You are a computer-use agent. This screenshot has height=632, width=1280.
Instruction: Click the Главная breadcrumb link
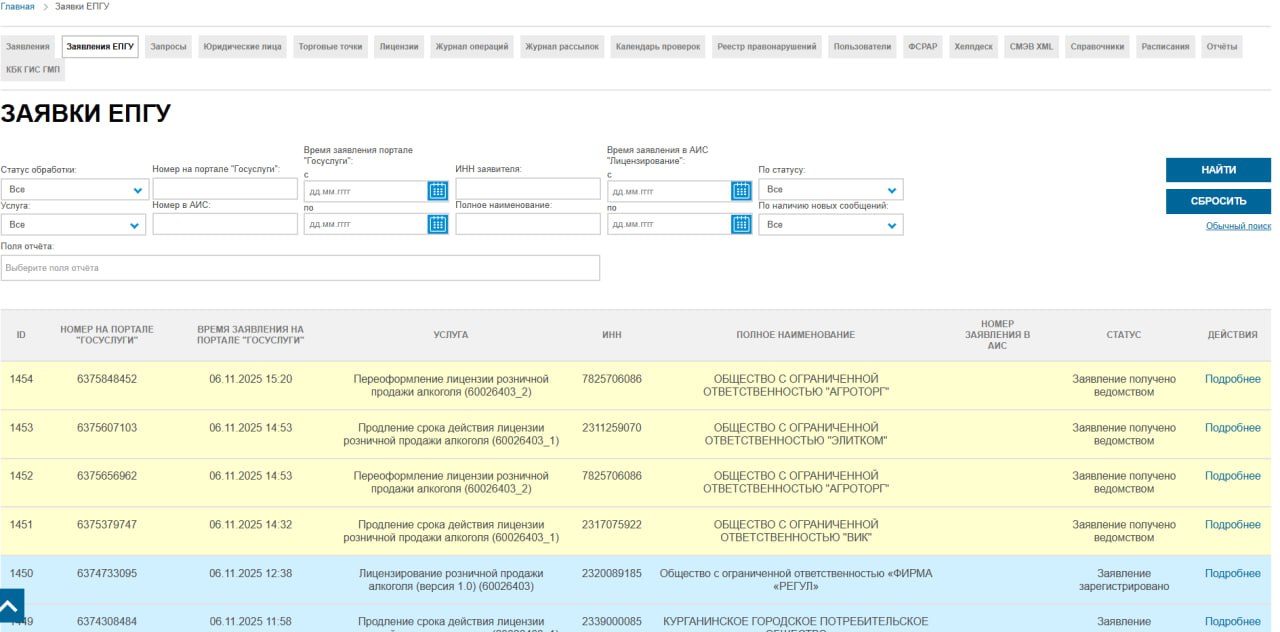point(17,7)
